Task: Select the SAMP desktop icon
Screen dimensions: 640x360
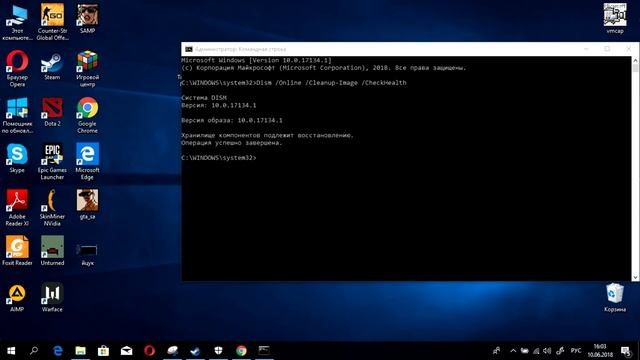Action: (x=87, y=18)
